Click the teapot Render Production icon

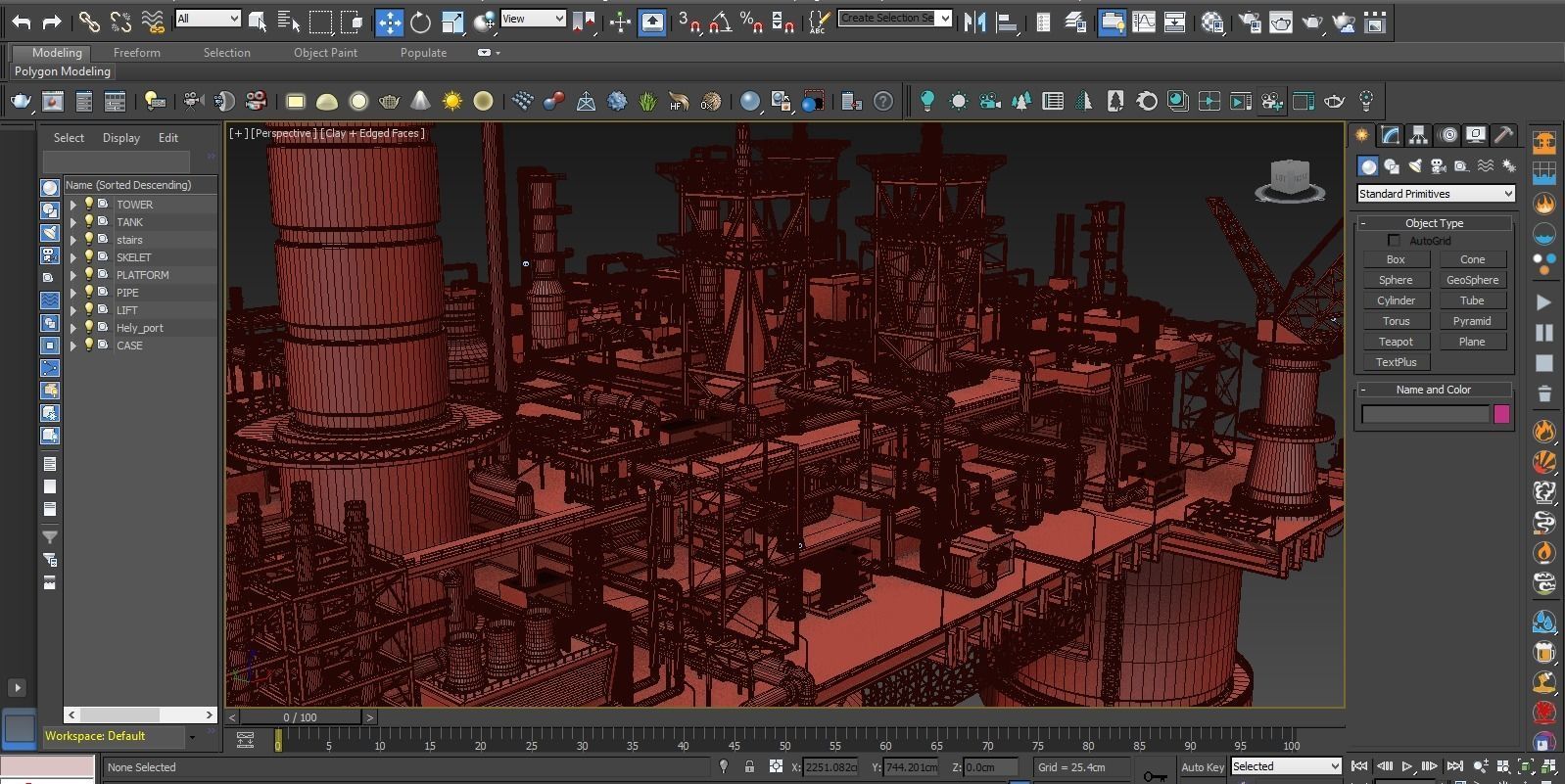(x=1312, y=22)
